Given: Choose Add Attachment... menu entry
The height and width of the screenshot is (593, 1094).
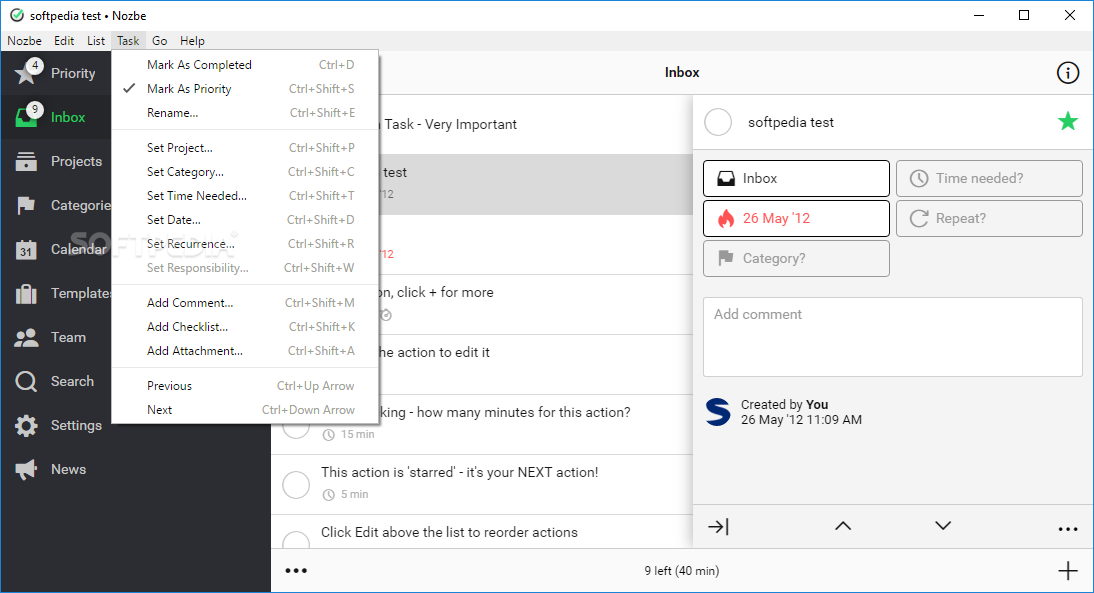Looking at the screenshot, I should tap(245, 351).
